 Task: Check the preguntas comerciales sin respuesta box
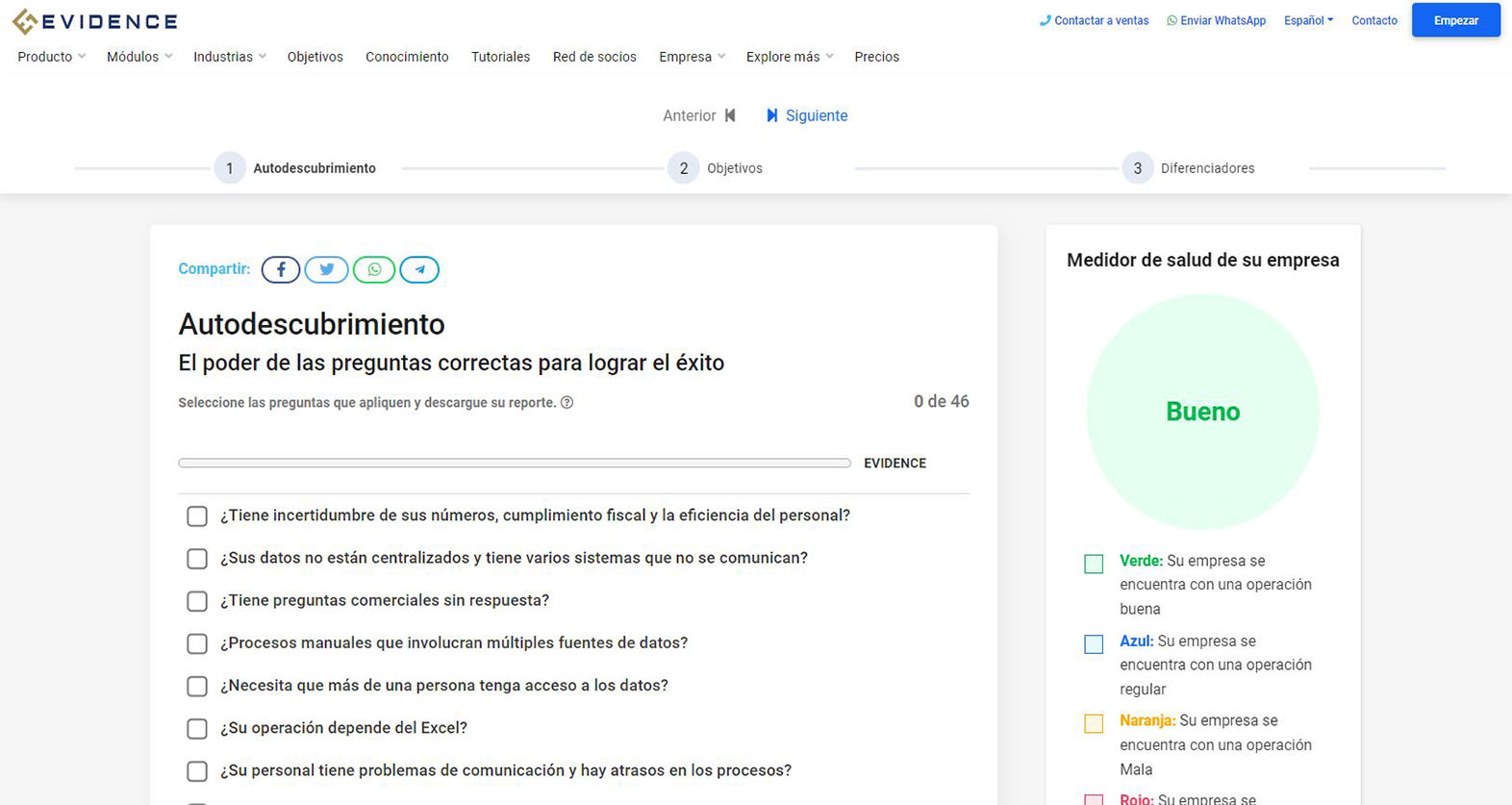197,601
